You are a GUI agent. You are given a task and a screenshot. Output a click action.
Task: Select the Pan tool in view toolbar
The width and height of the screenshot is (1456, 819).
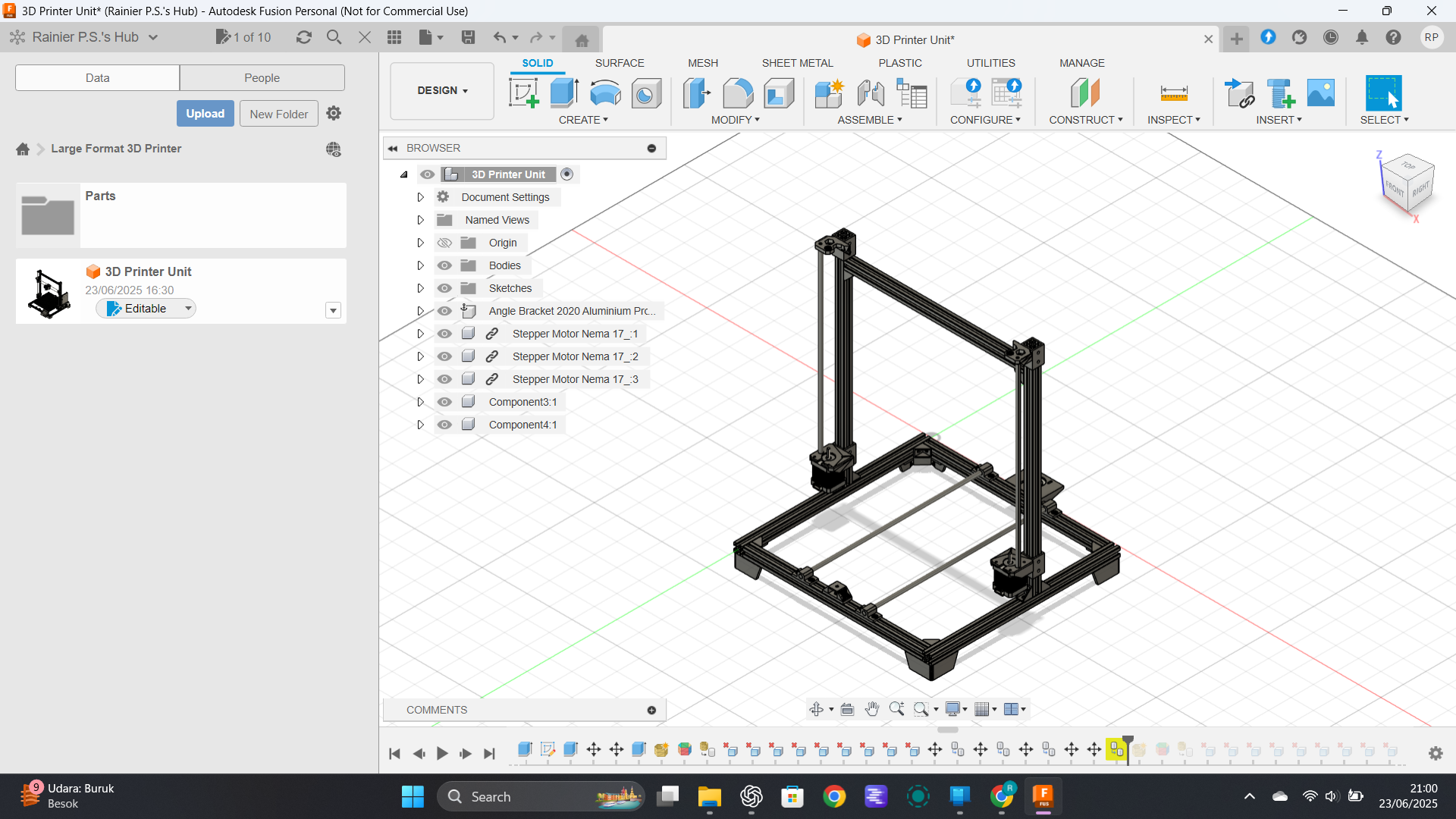[872, 709]
